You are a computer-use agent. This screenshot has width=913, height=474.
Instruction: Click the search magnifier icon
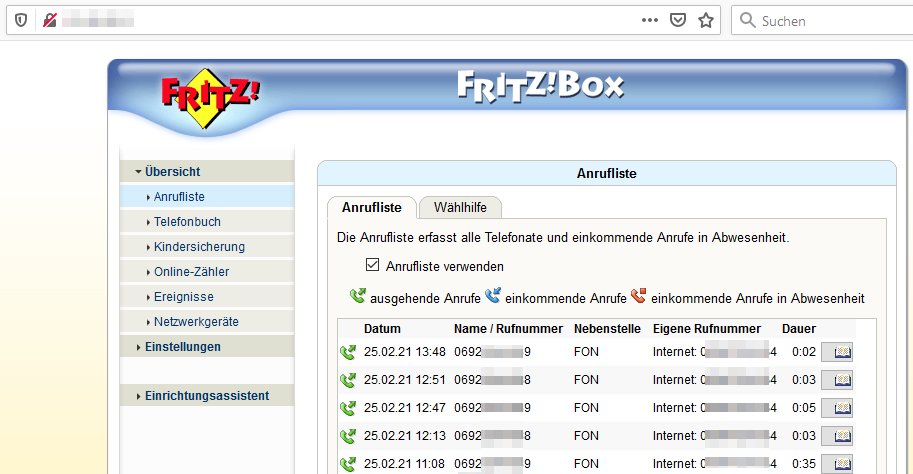pos(747,20)
